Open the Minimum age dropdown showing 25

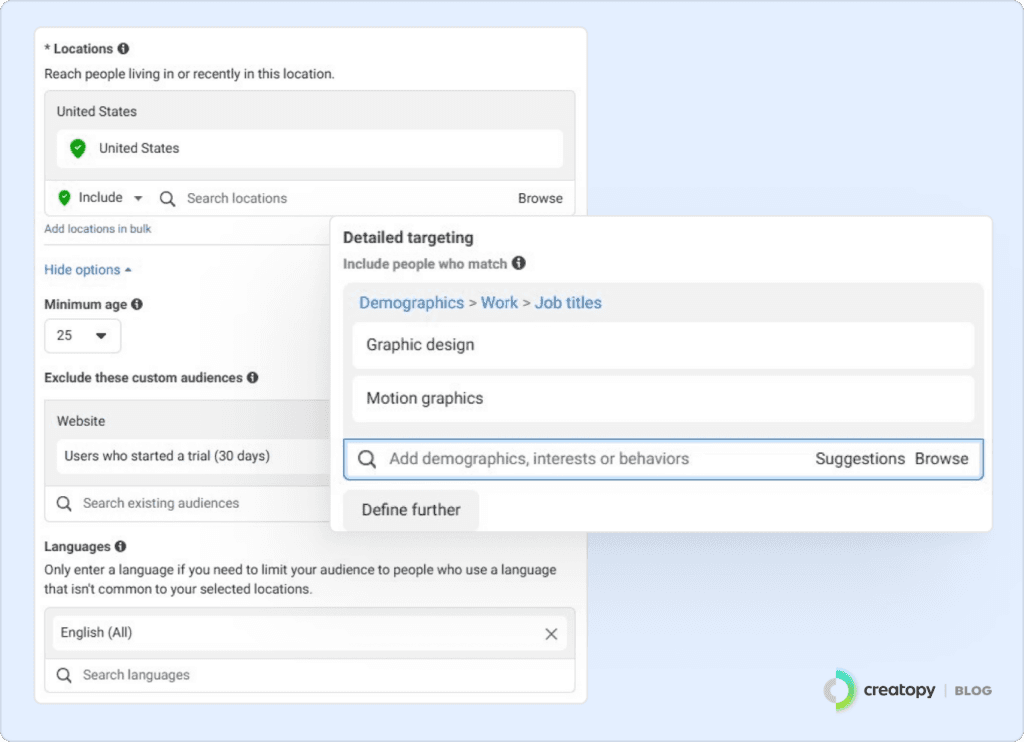pyautogui.click(x=82, y=336)
